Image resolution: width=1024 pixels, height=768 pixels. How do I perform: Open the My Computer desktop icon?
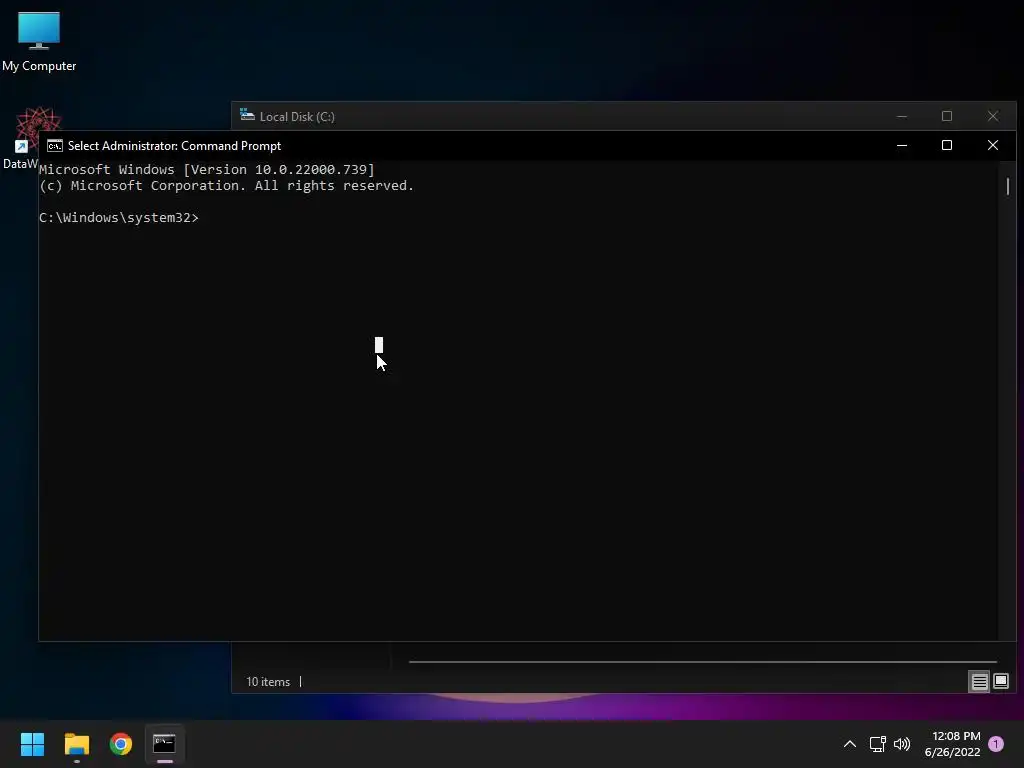39,42
